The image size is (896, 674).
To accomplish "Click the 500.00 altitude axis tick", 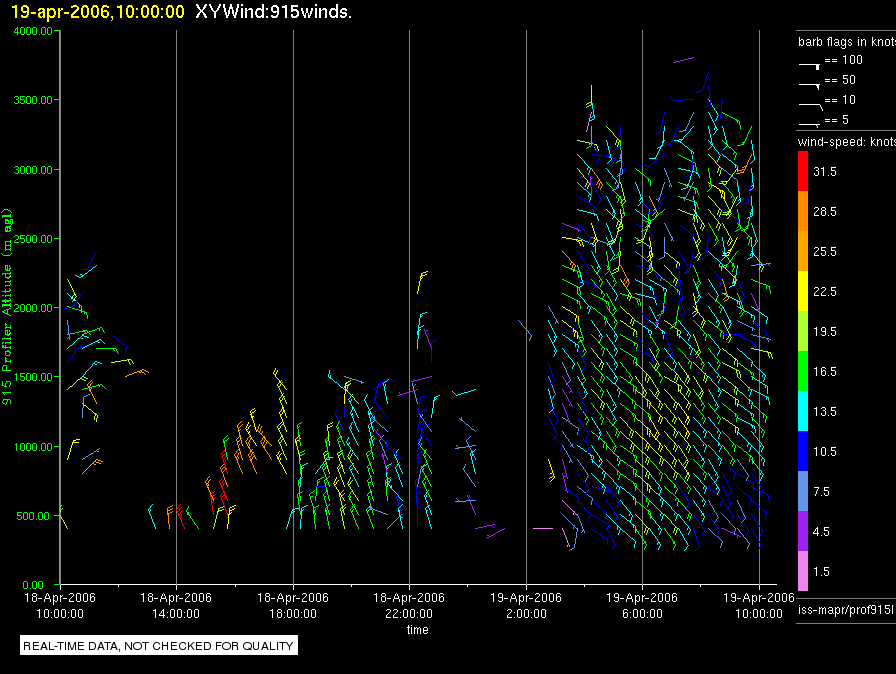I will click(x=34, y=516).
